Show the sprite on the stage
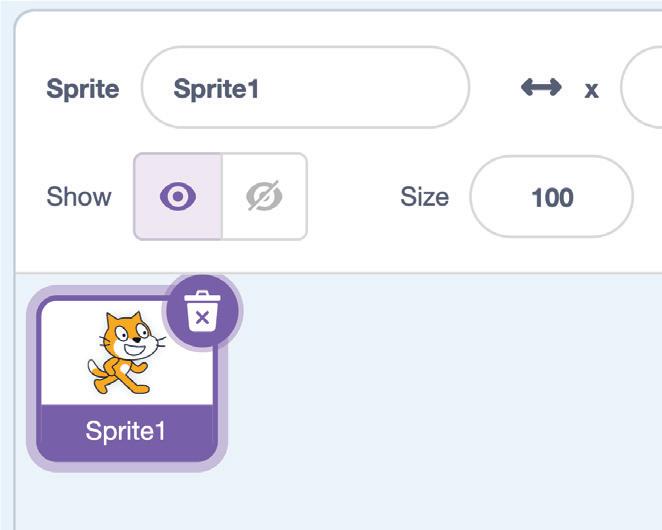Viewport: 662px width, 530px height. (x=178, y=197)
